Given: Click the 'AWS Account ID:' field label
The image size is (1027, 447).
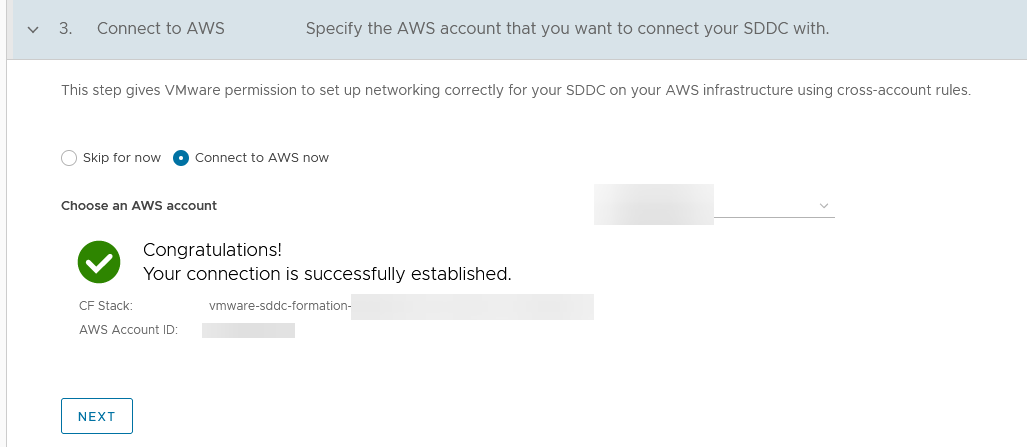Looking at the screenshot, I should [128, 330].
